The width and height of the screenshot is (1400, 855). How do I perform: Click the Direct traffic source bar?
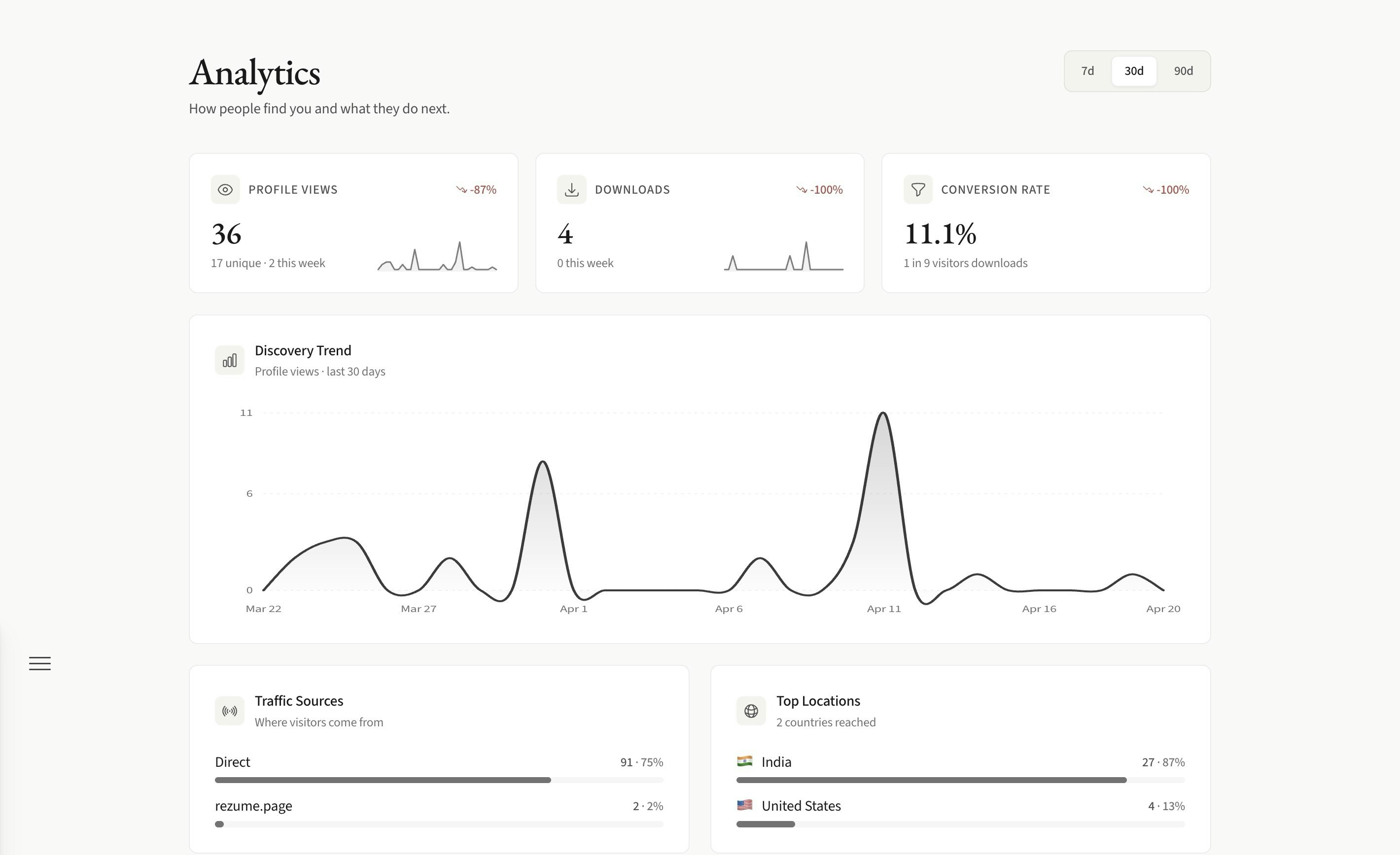(383, 780)
